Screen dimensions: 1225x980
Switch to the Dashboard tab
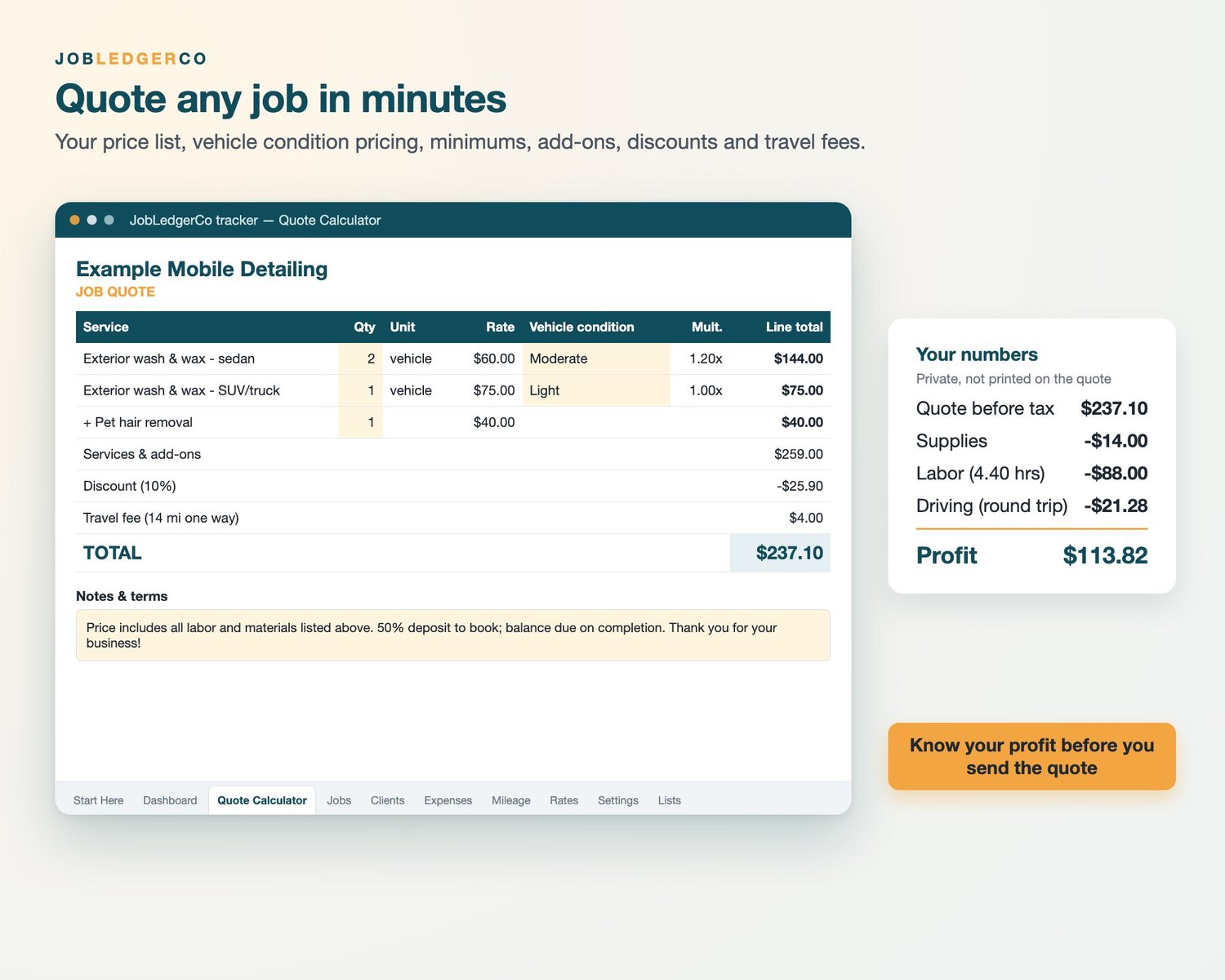point(170,800)
